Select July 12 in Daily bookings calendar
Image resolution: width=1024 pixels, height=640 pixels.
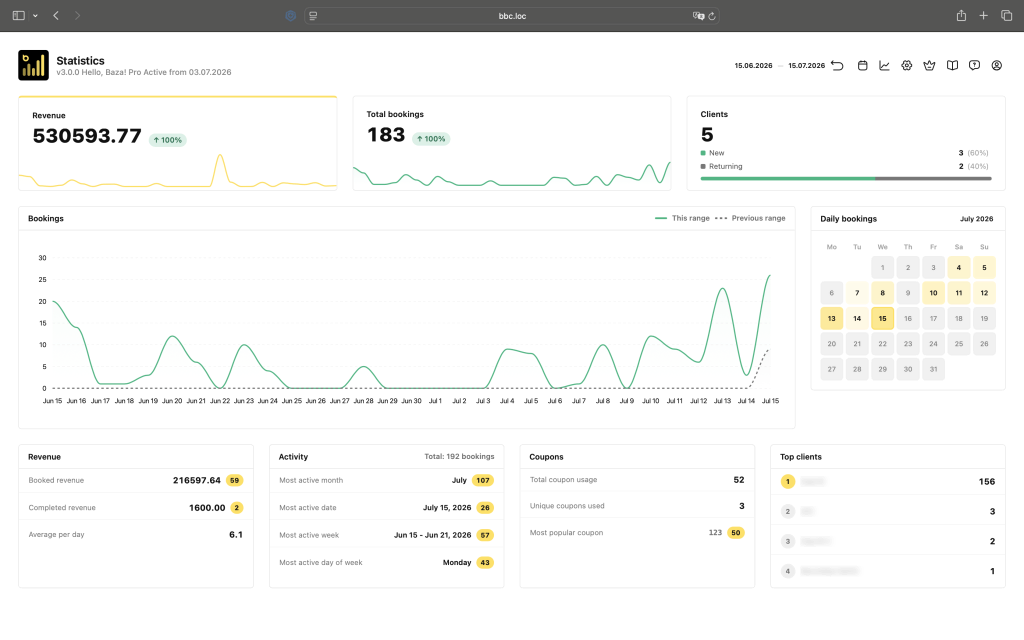[984, 293]
